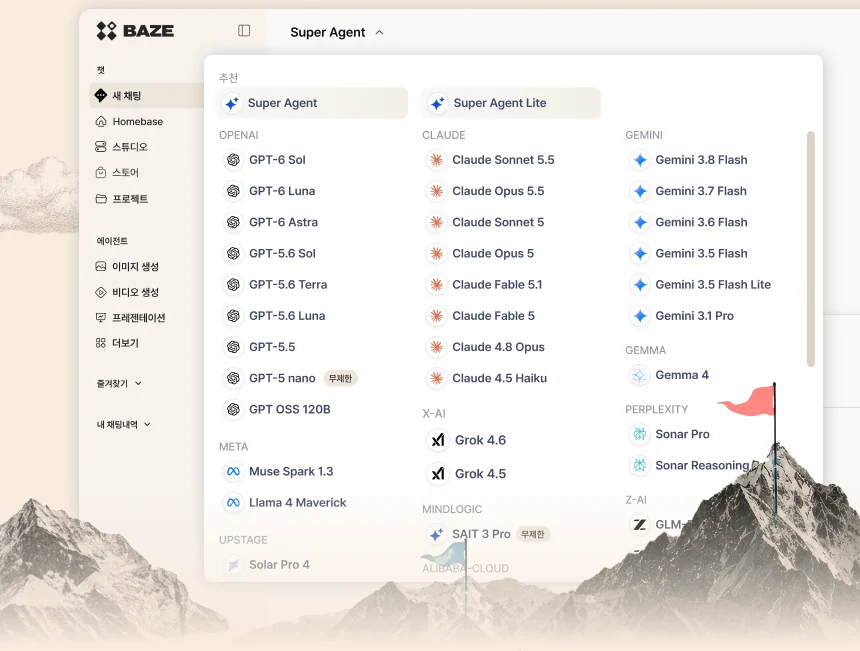Open the 프레젠테이션 agent icon
860x651 pixels.
pyautogui.click(x=101, y=318)
